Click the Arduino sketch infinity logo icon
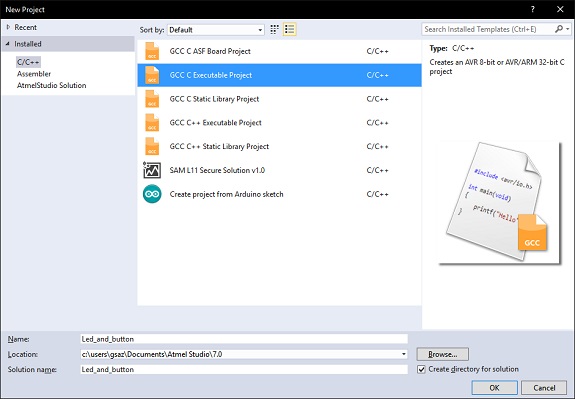Image resolution: width=575 pixels, height=399 pixels. point(152,194)
